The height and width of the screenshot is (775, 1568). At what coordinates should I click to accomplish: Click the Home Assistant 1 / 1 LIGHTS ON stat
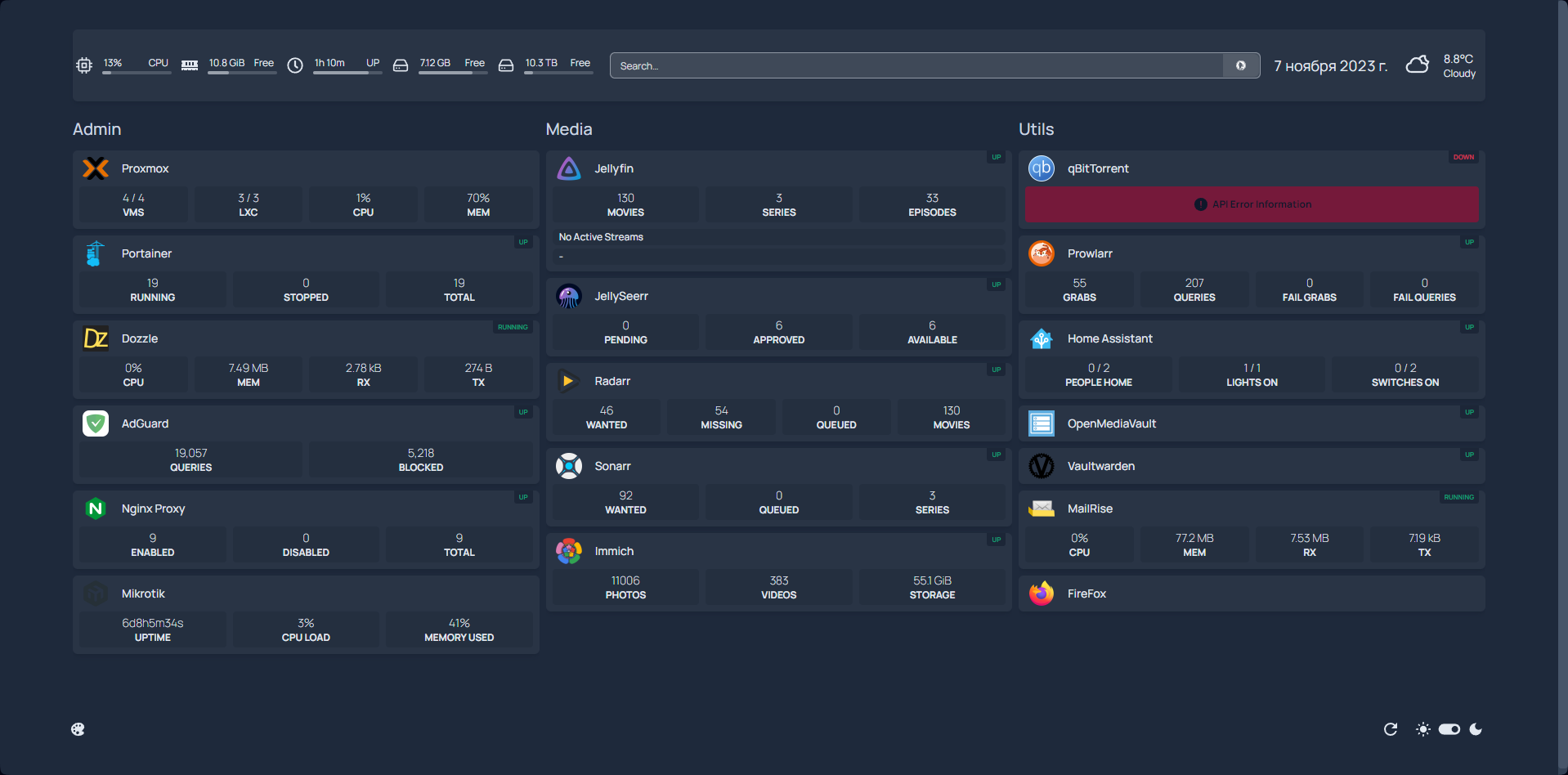(1252, 374)
